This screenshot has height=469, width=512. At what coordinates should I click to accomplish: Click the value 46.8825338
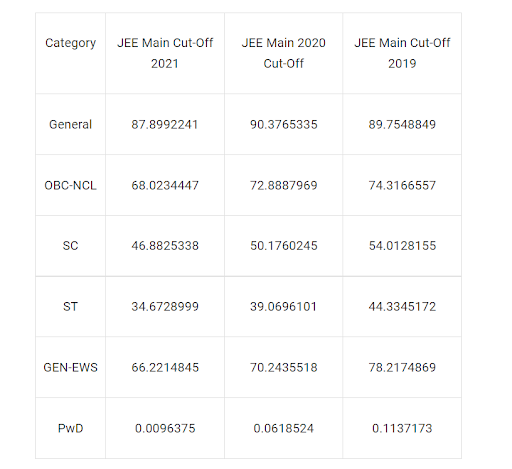point(165,246)
